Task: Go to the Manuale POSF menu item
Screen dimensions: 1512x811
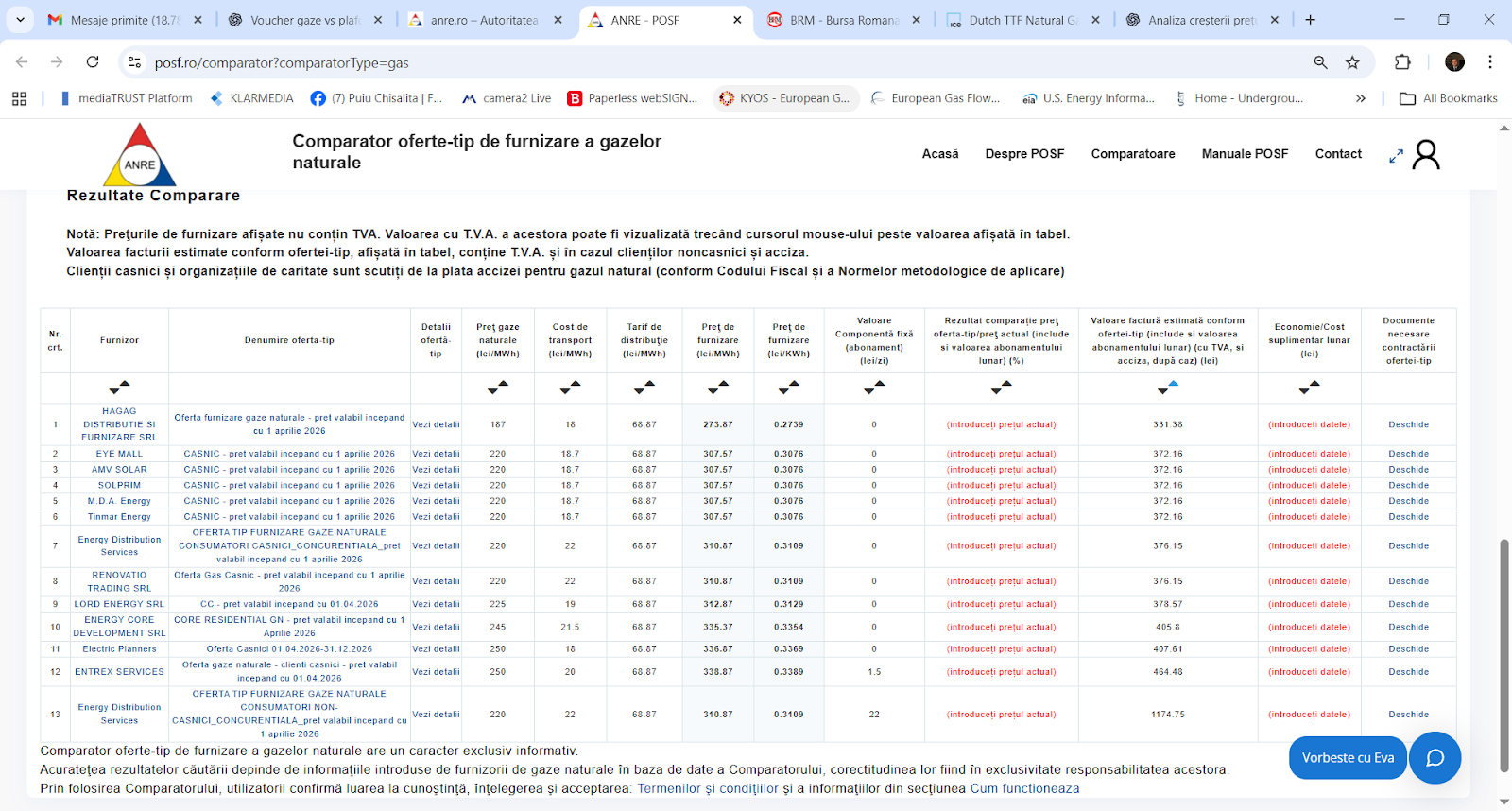Action: (1245, 154)
